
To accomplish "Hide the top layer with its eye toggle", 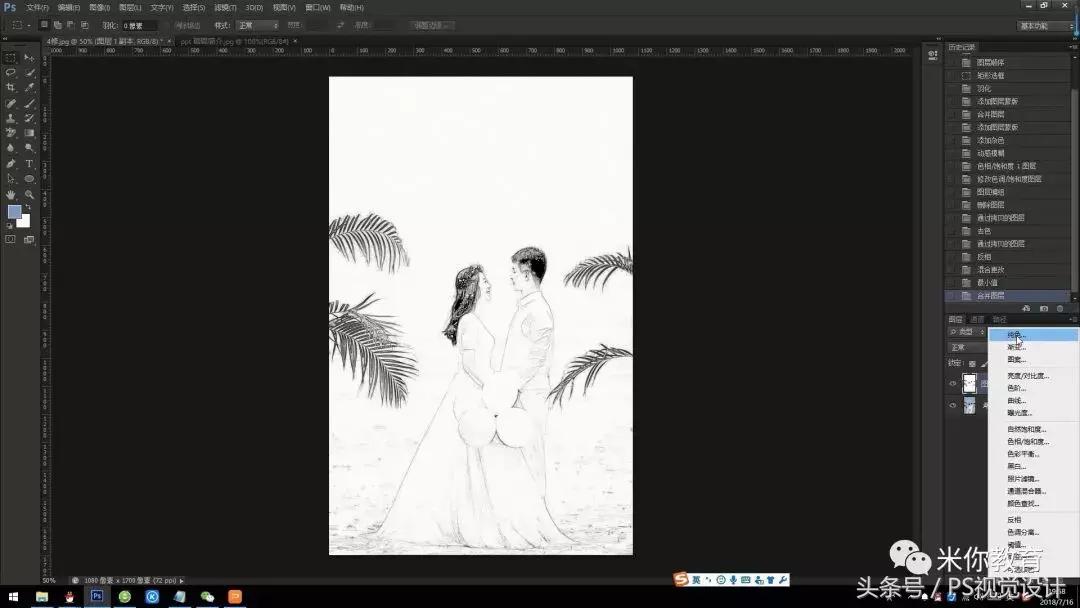I will [x=952, y=383].
